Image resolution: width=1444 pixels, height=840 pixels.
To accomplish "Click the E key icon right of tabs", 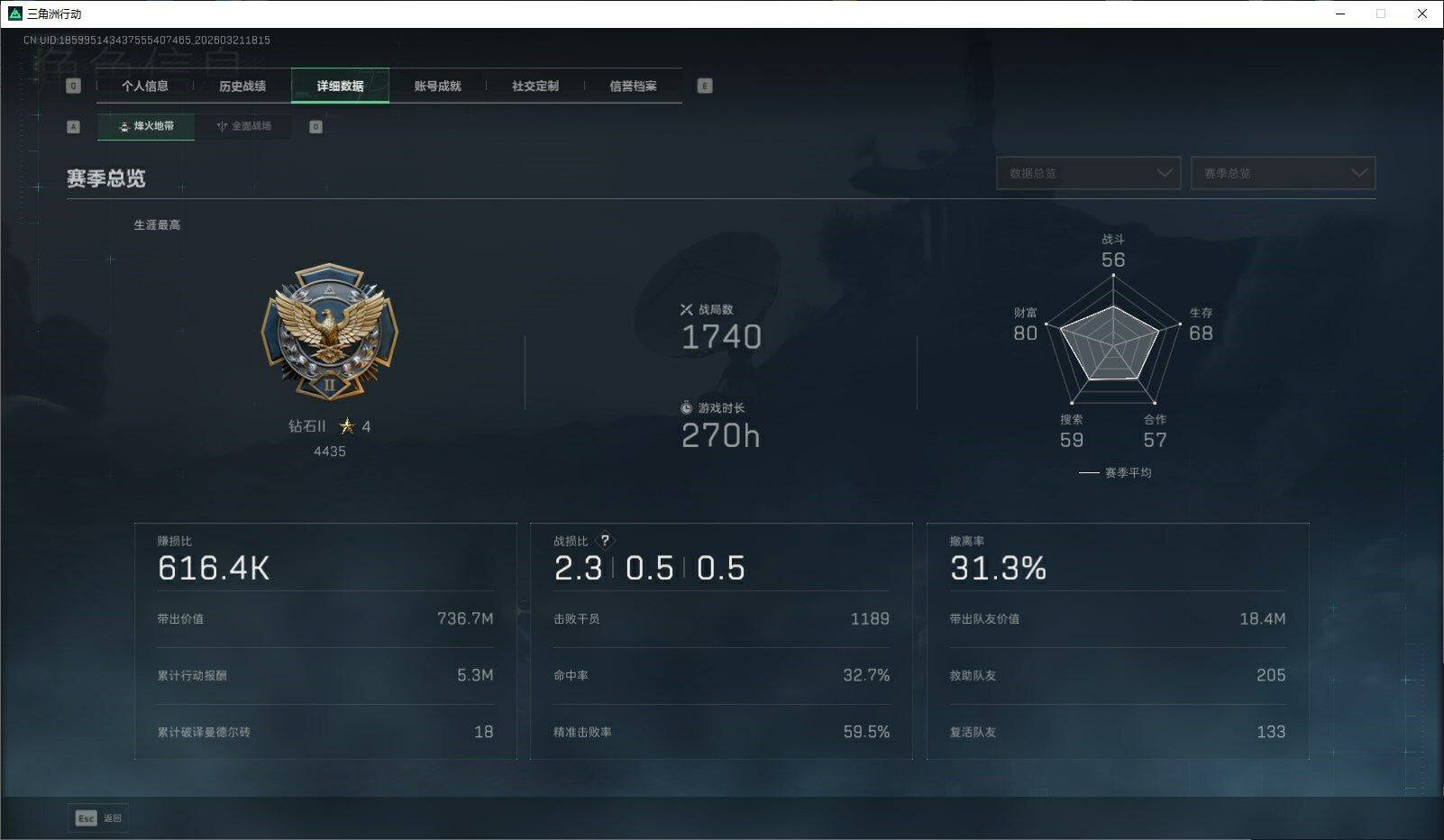I will click(705, 86).
